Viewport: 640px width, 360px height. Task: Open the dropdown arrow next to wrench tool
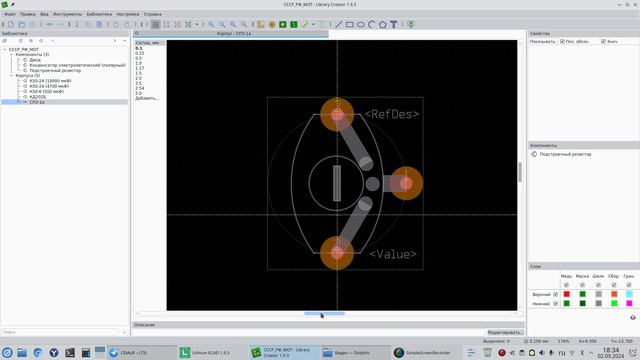pos(313,24)
